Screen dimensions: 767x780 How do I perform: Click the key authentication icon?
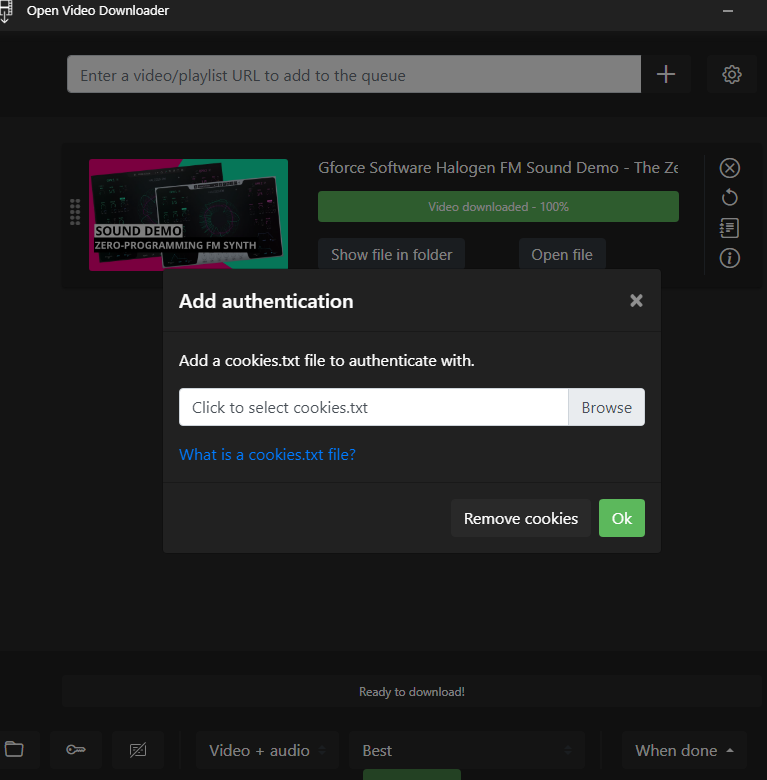click(x=76, y=749)
